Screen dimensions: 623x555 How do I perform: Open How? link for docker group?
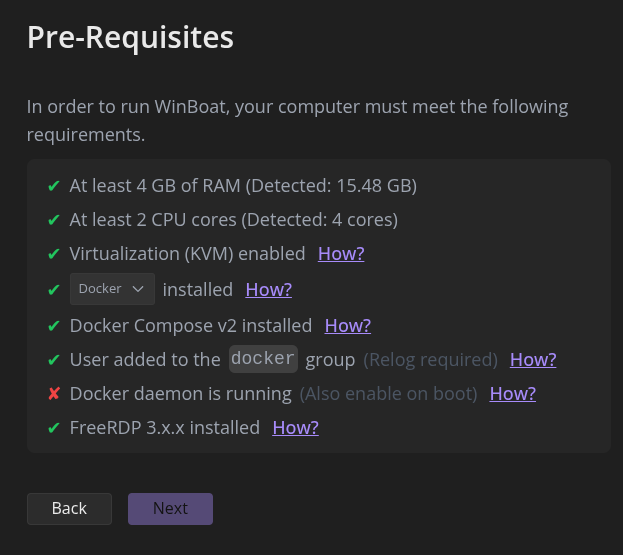[532, 359]
